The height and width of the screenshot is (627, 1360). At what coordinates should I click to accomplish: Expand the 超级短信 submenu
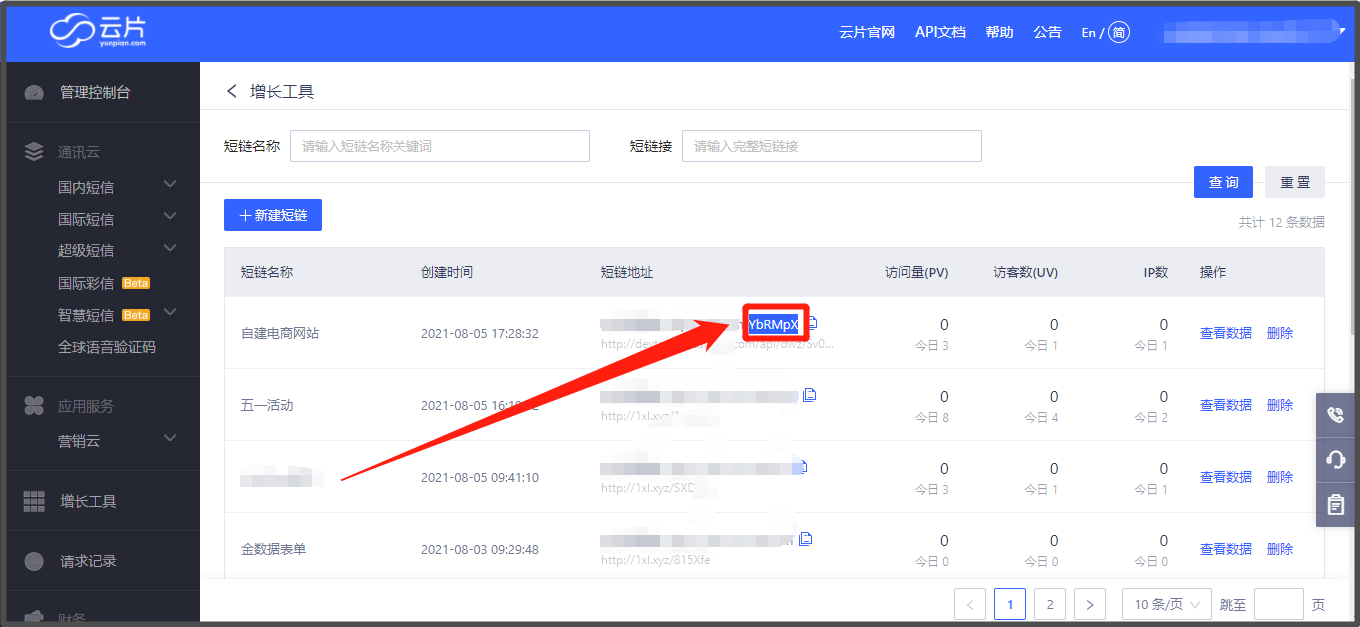170,248
